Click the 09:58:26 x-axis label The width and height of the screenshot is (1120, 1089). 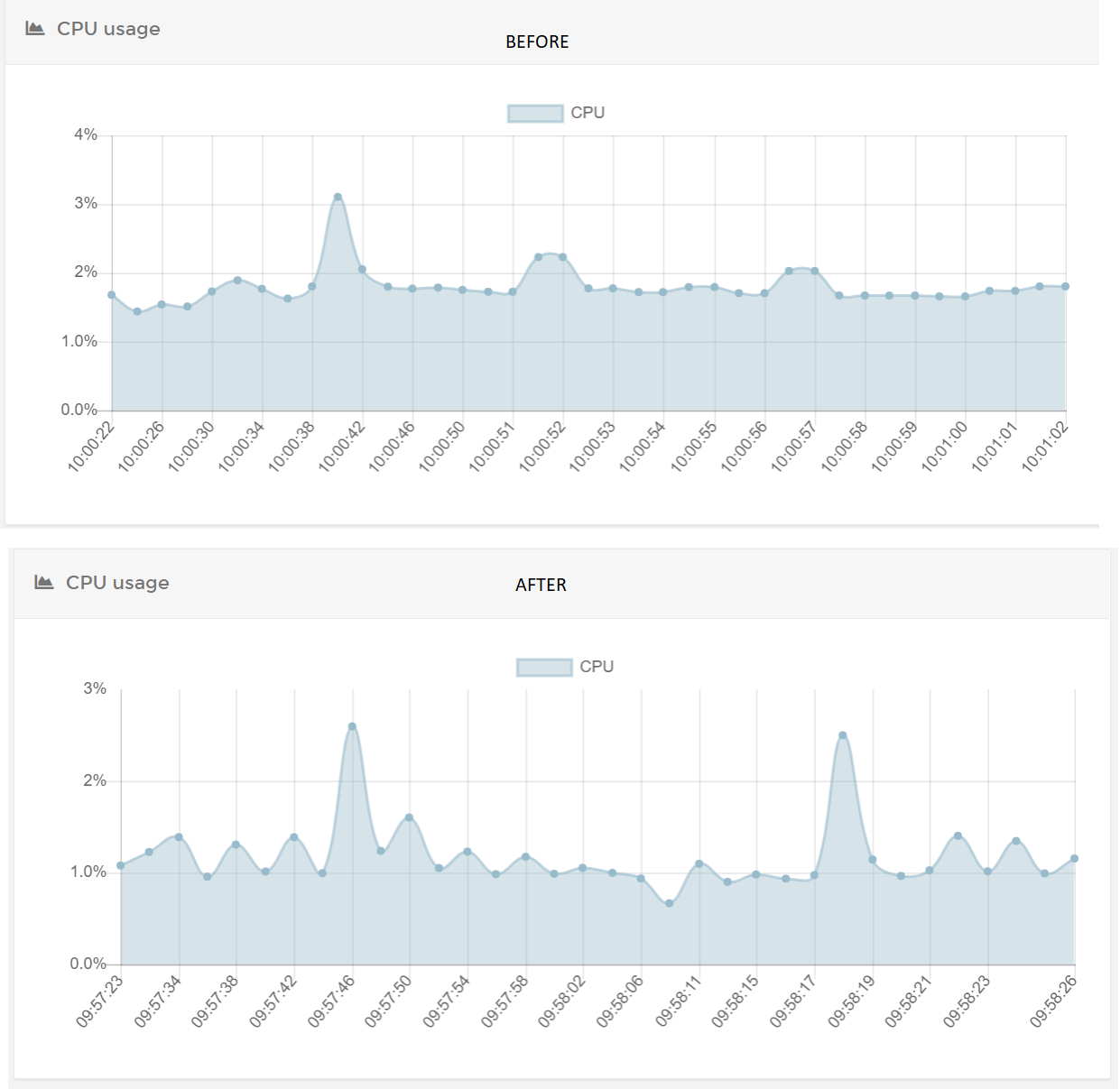click(x=1054, y=1001)
